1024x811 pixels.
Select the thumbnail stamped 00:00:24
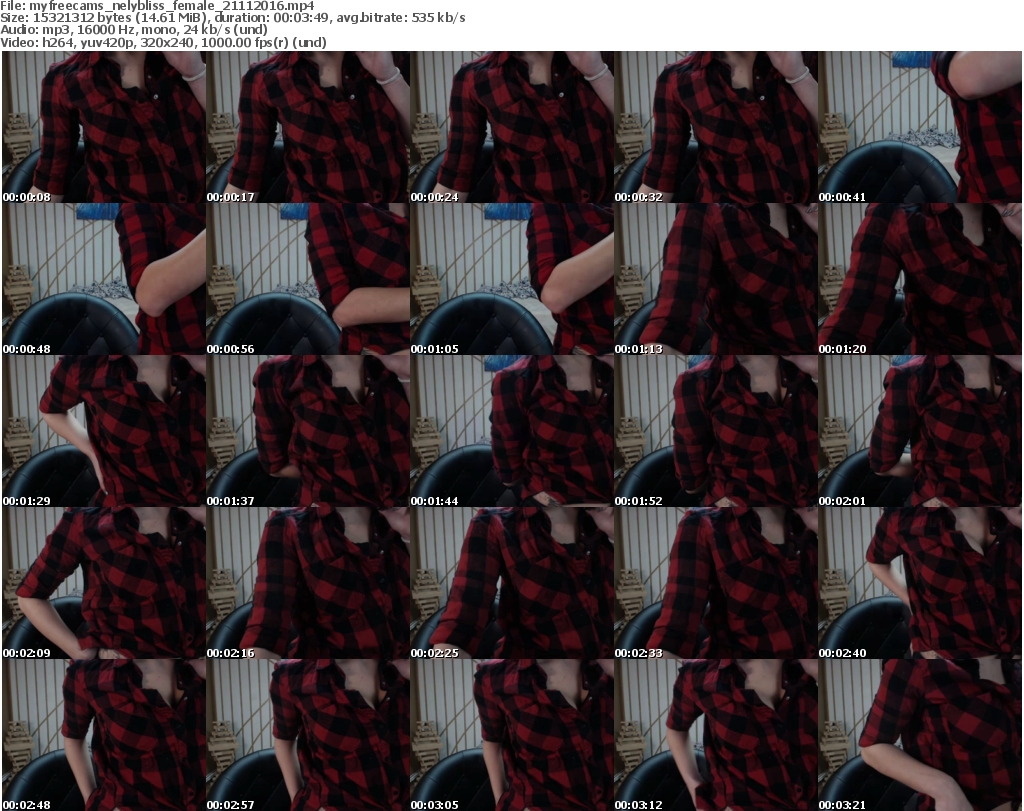tap(511, 127)
